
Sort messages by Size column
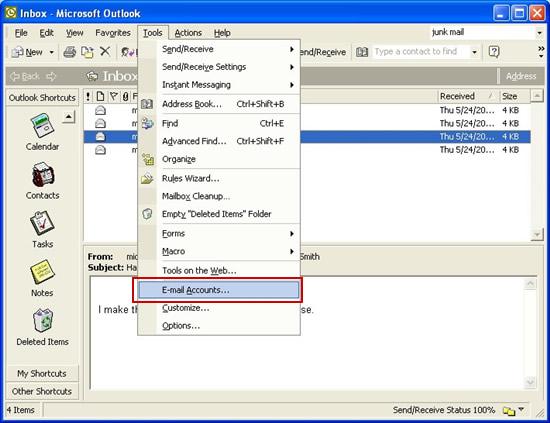[x=514, y=96]
